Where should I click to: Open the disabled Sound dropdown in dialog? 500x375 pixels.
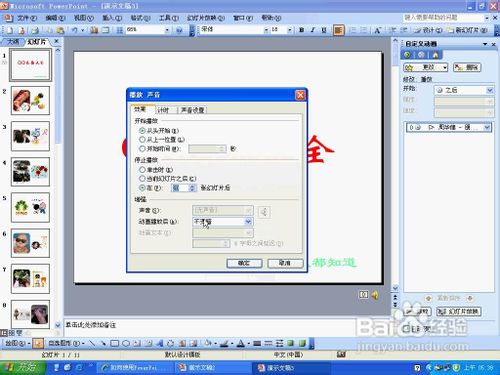tap(248, 210)
